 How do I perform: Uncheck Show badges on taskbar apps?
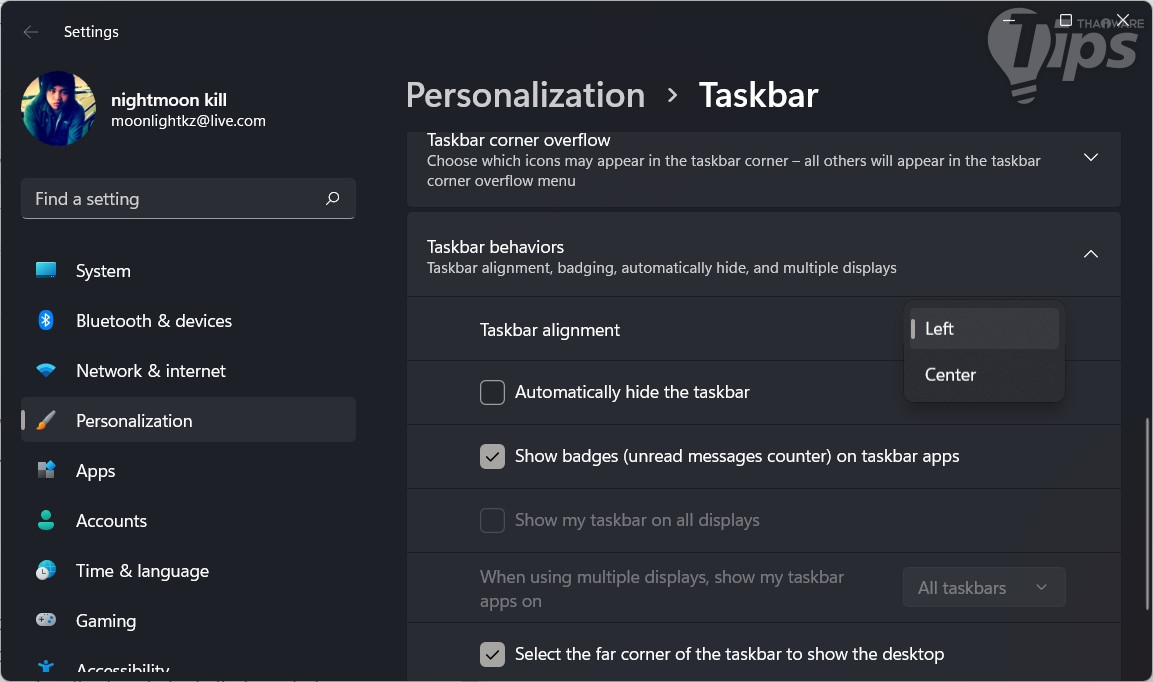pyautogui.click(x=492, y=456)
